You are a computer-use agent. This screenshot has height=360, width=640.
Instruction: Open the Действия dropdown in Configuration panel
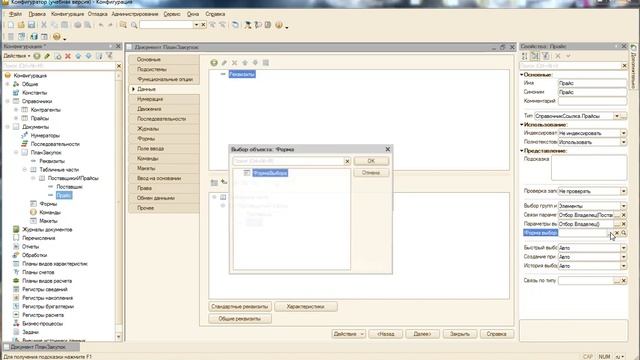coord(17,56)
